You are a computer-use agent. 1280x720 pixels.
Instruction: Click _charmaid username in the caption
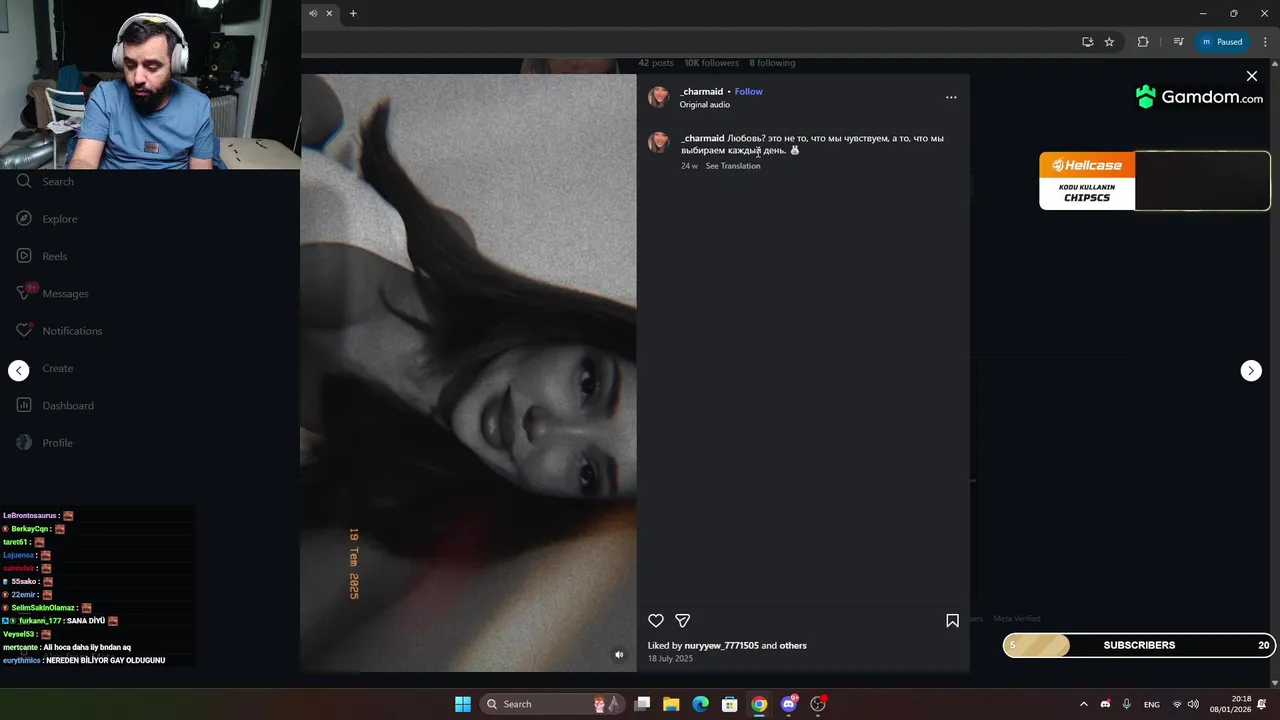[x=703, y=138]
